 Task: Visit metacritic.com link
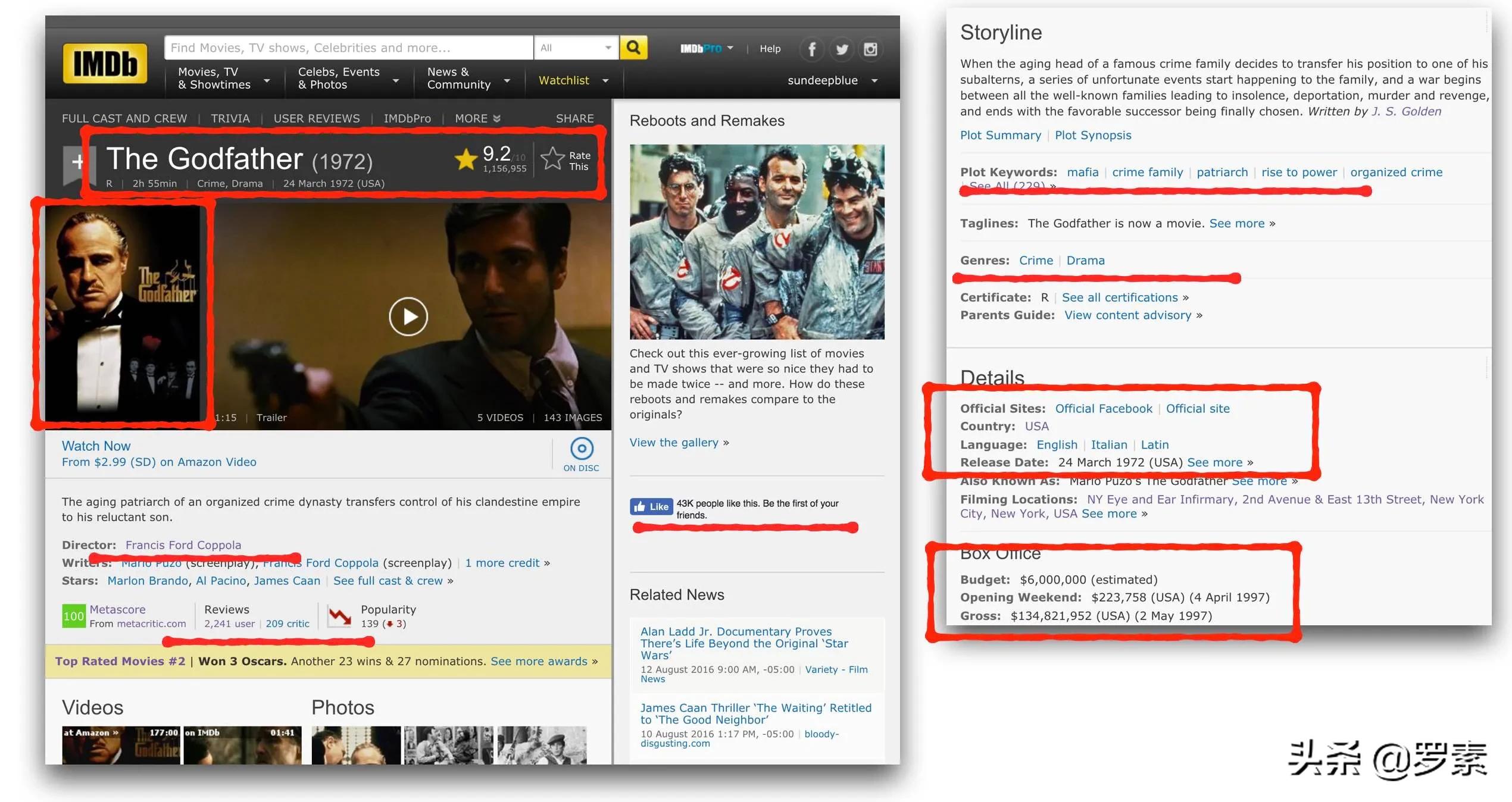tap(151, 624)
